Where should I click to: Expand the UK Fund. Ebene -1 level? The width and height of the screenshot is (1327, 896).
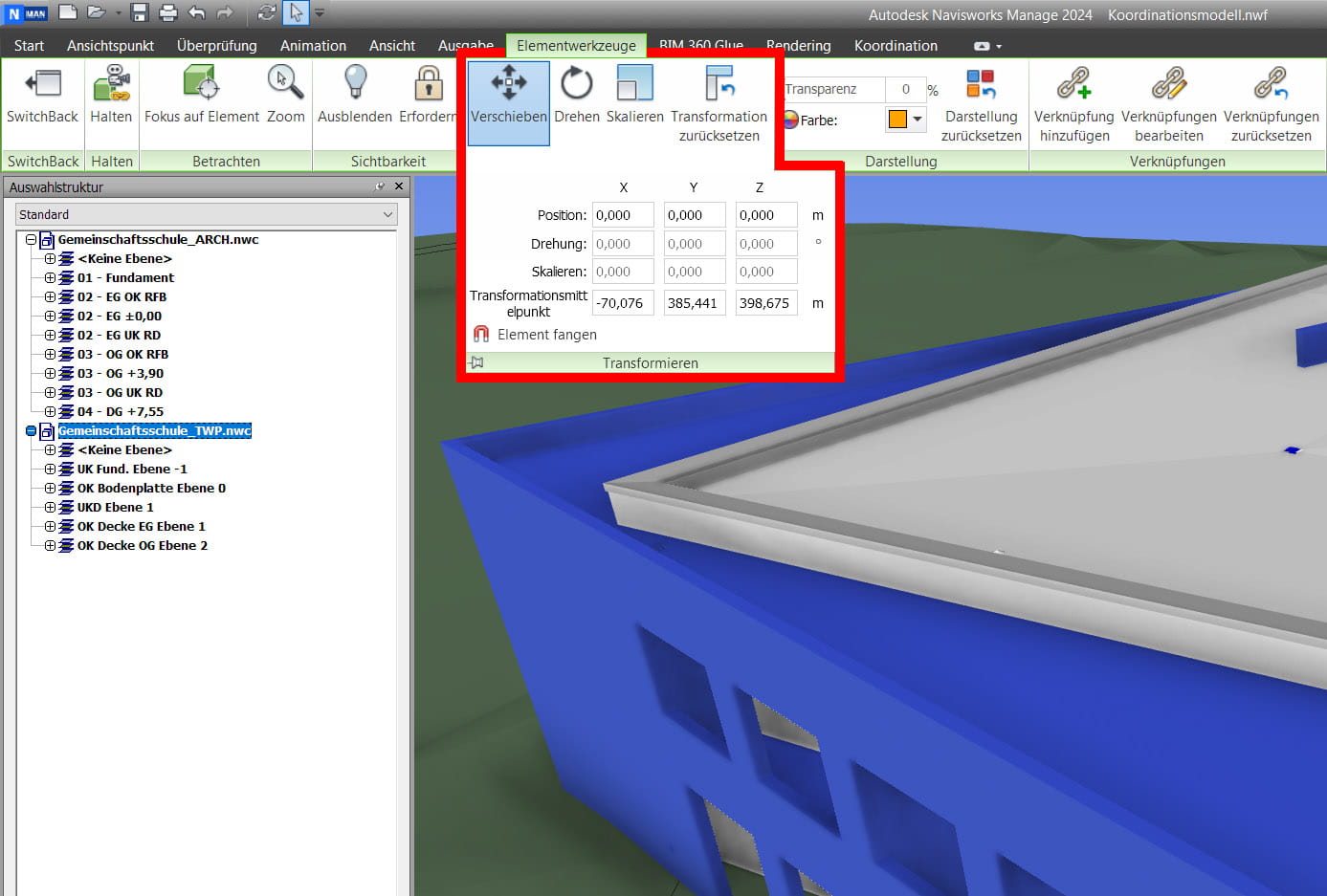(x=50, y=470)
